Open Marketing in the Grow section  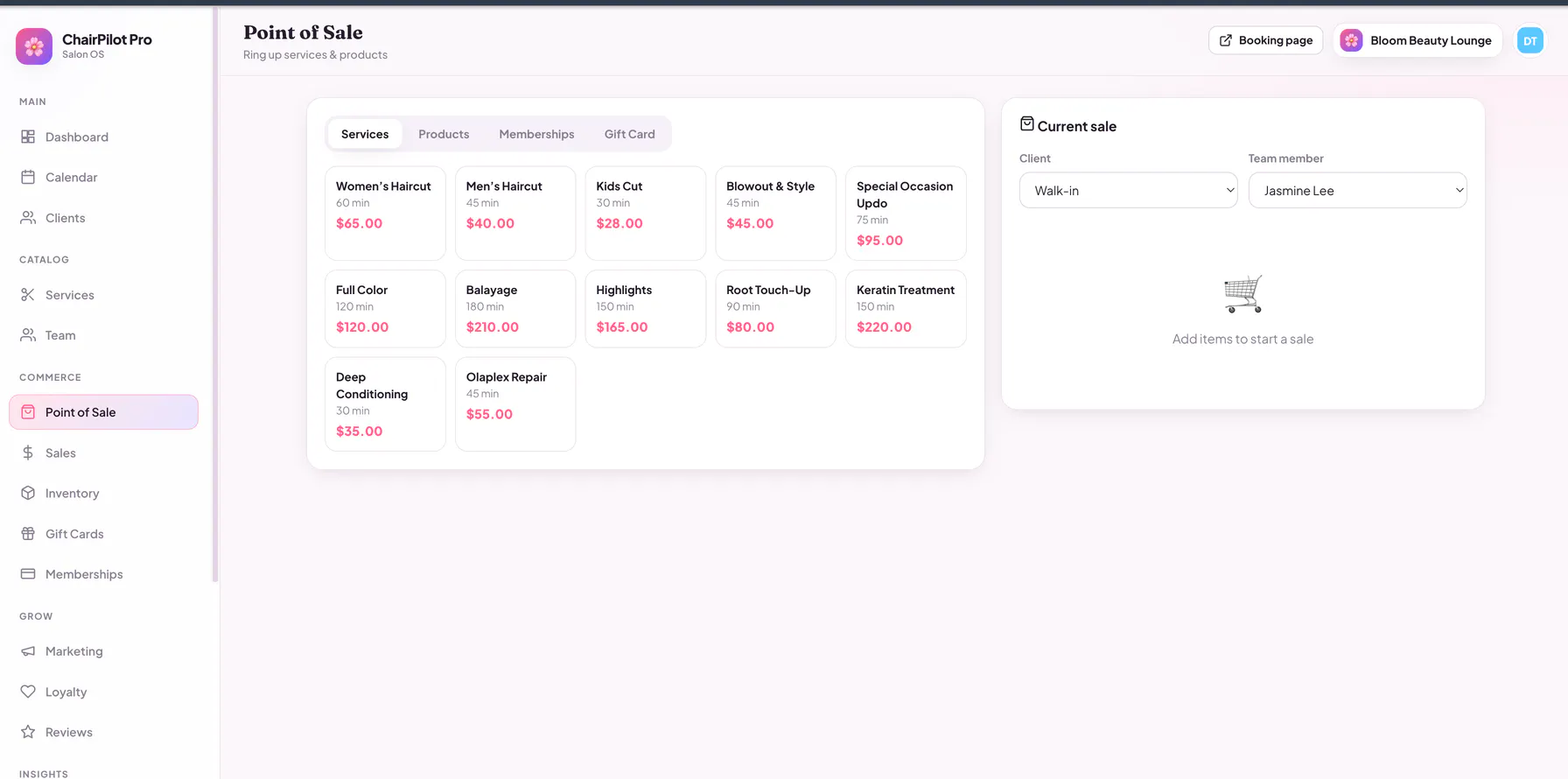[103, 651]
